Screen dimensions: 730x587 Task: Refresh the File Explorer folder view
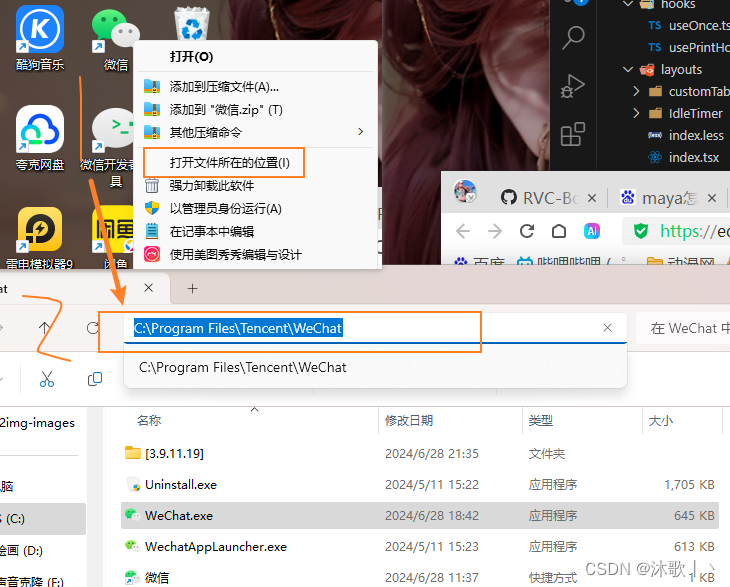pos(93,328)
